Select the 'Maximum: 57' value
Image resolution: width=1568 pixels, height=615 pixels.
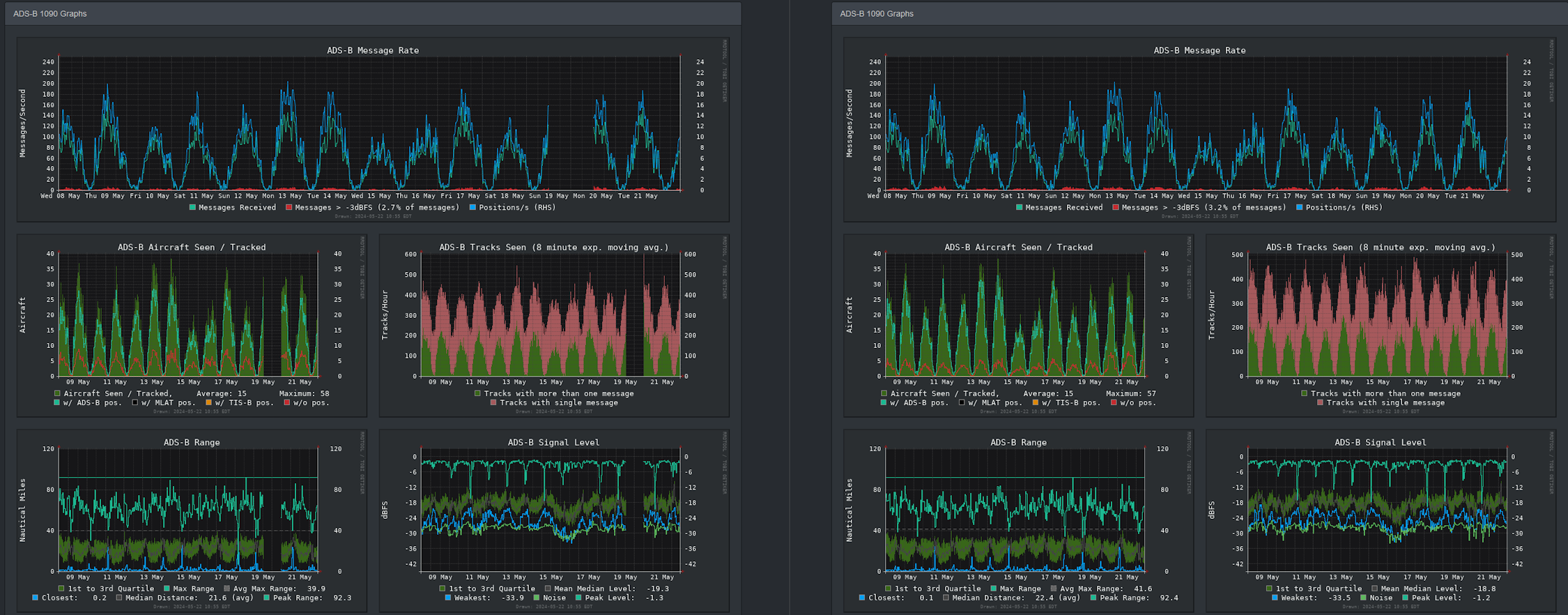click(x=1131, y=393)
